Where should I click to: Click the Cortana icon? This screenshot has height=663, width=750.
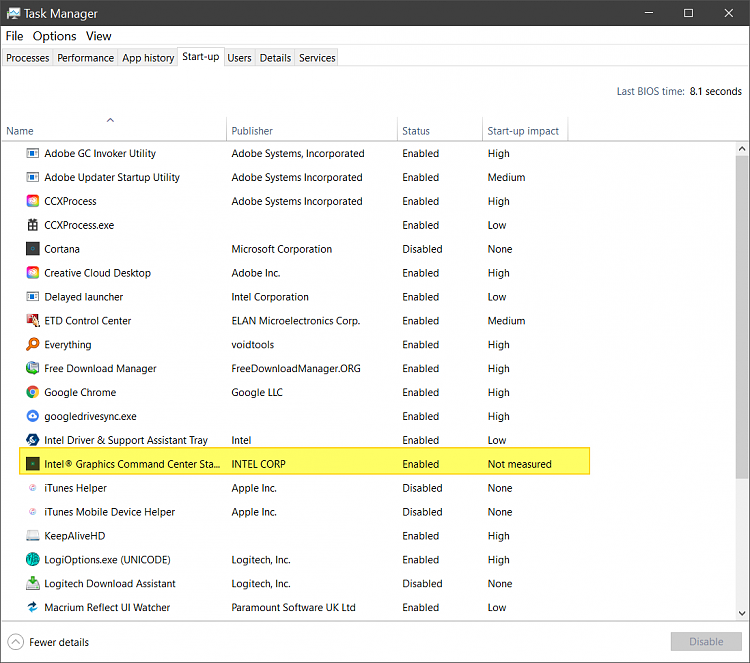[x=33, y=249]
